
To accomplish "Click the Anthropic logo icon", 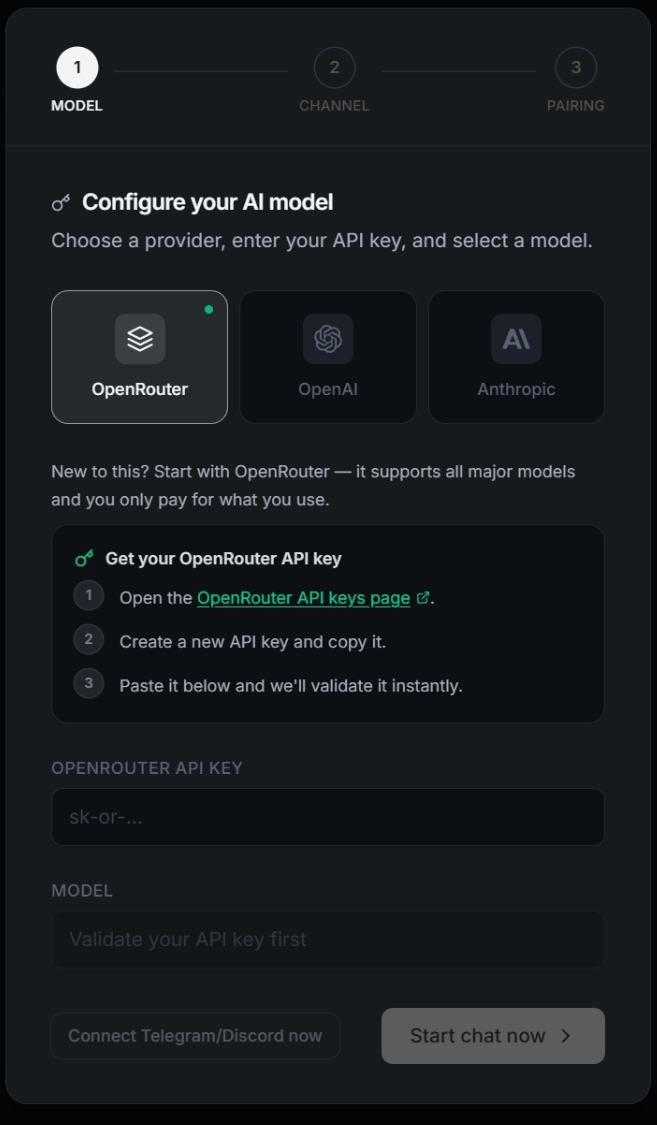I will pyautogui.click(x=516, y=339).
